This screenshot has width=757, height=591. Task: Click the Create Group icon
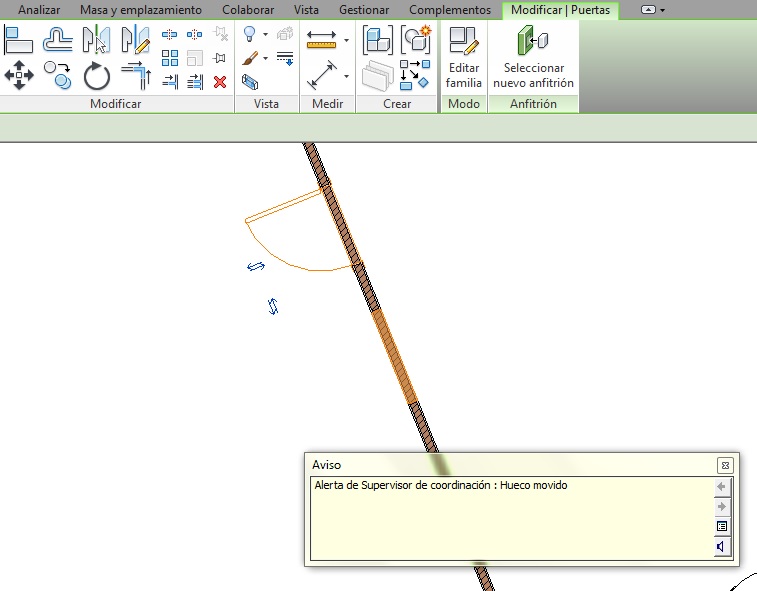click(416, 40)
